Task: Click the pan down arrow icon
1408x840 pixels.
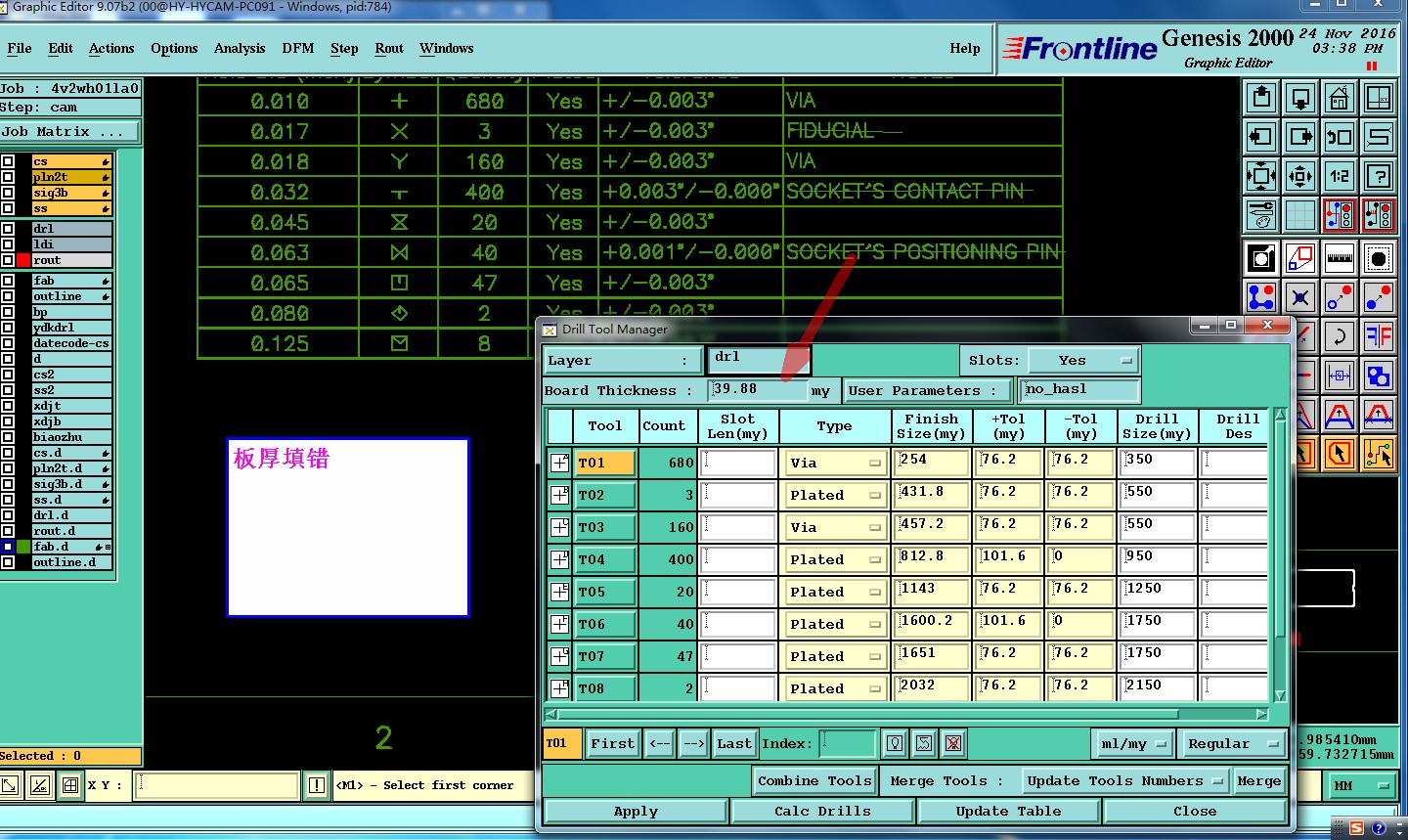Action: pyautogui.click(x=1300, y=98)
